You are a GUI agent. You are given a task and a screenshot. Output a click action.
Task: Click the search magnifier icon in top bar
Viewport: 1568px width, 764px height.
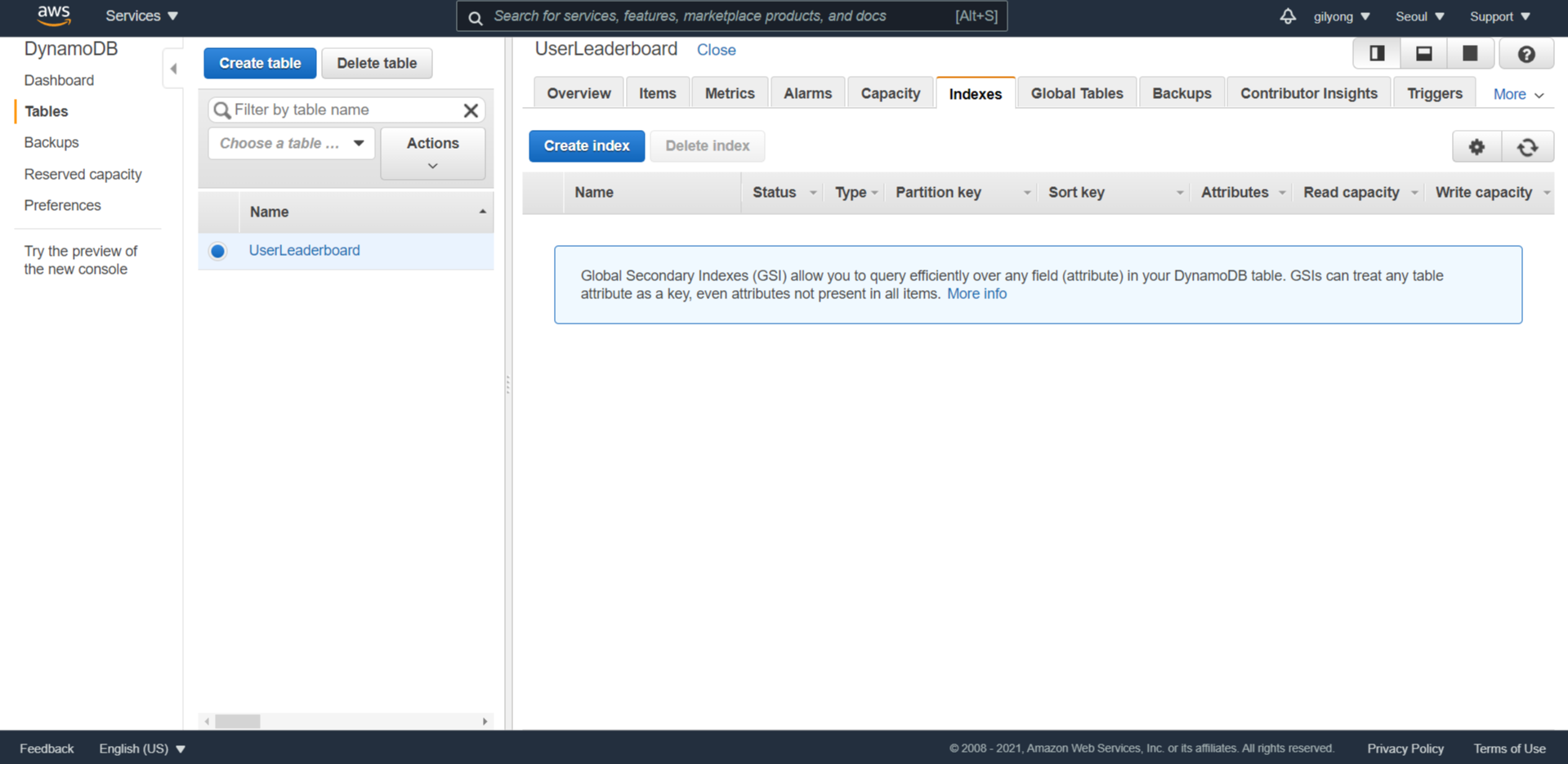point(476,17)
